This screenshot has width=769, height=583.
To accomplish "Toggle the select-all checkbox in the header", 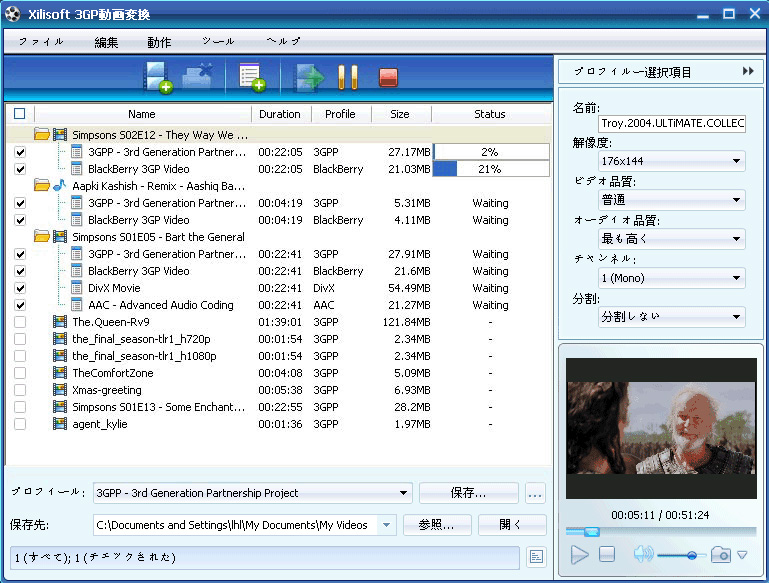I will click(20, 114).
